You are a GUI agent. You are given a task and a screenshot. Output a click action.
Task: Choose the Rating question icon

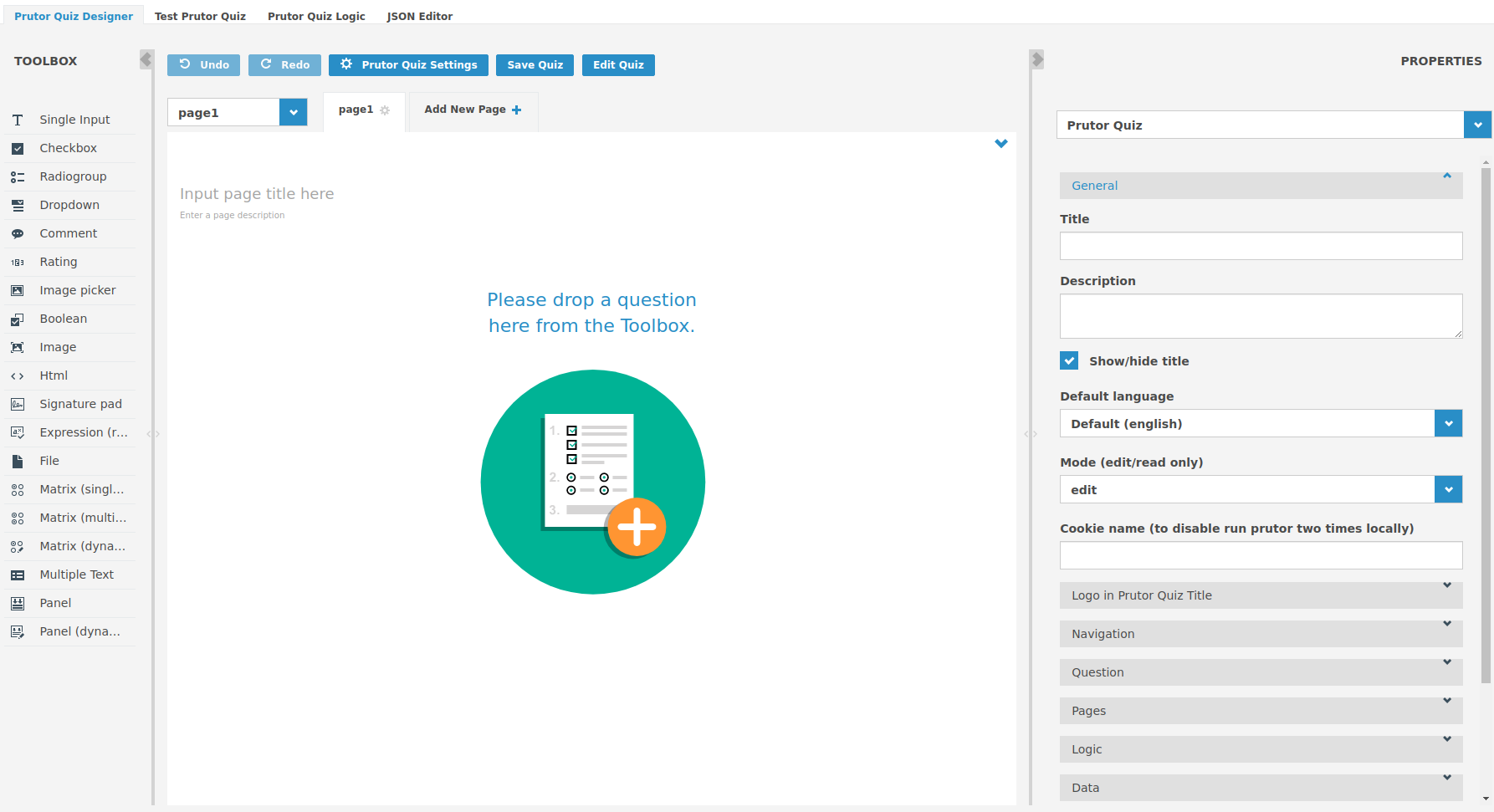click(x=18, y=262)
